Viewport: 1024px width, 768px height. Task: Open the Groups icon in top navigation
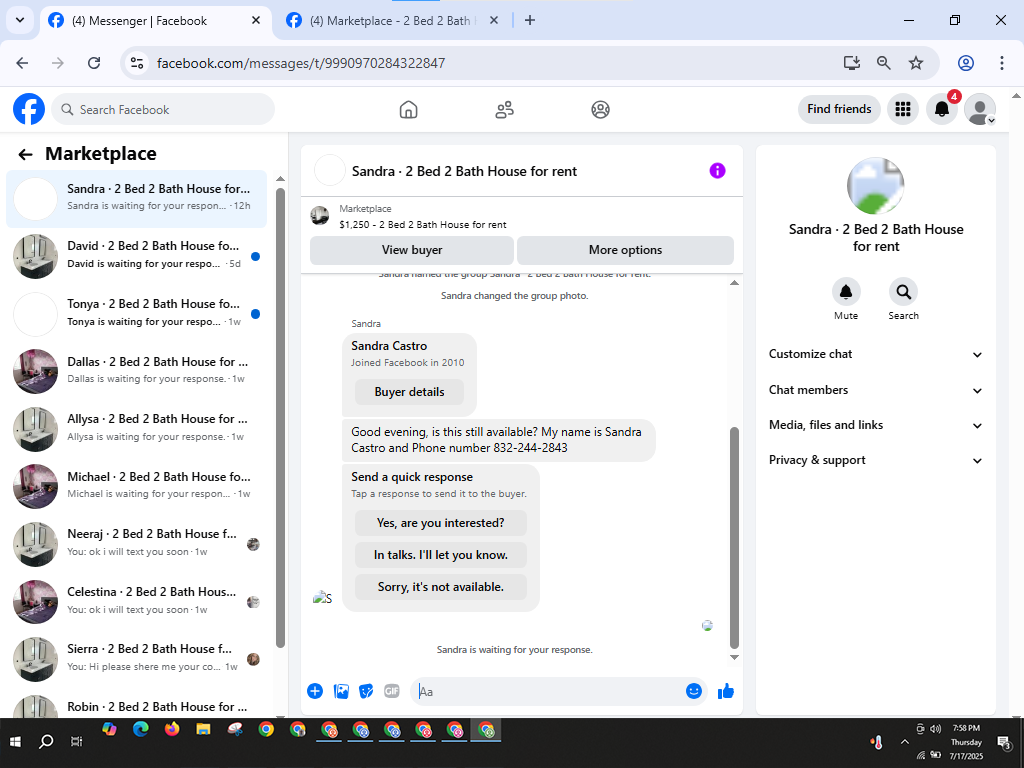click(600, 110)
